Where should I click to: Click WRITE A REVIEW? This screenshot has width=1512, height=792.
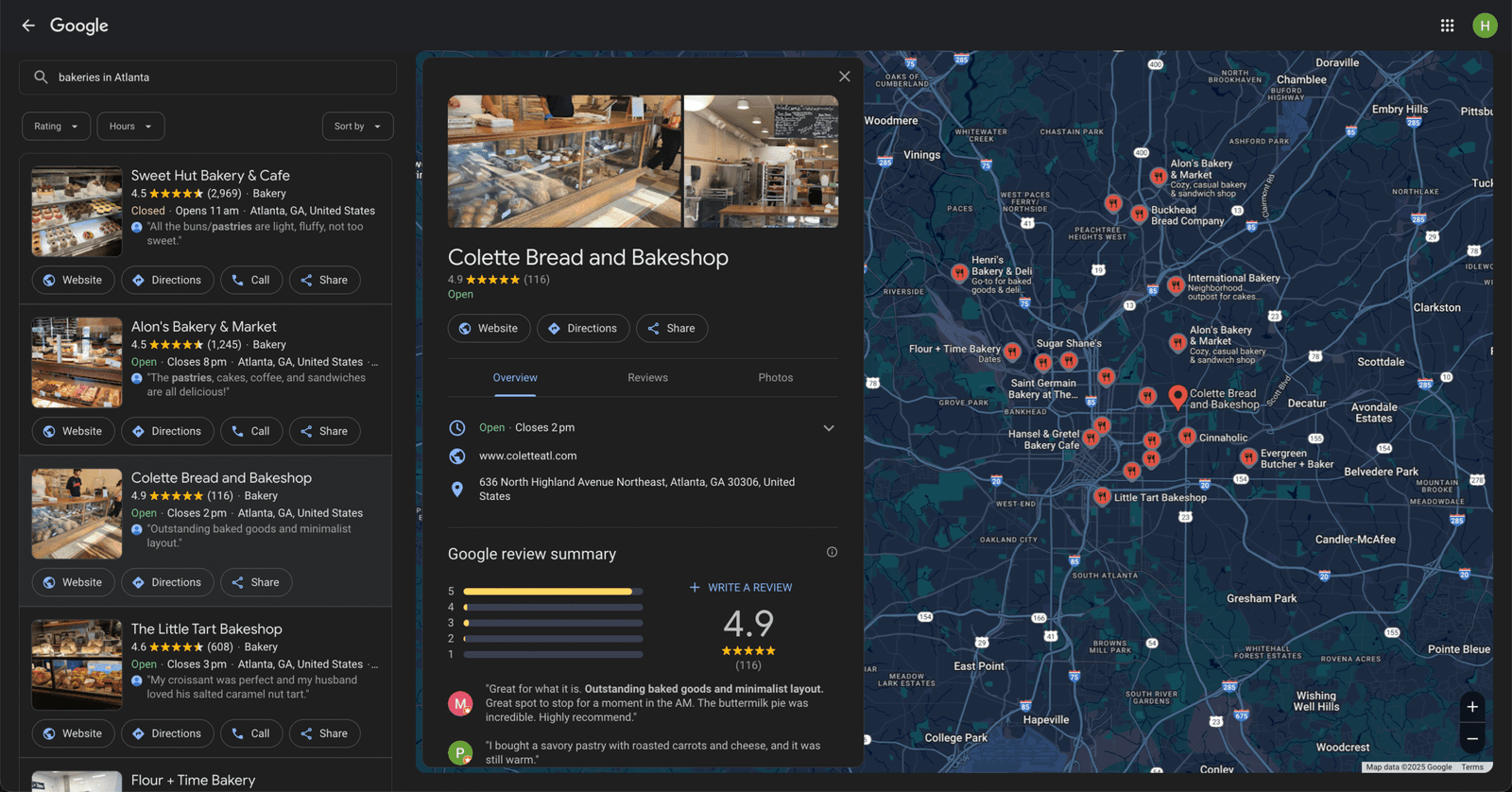click(x=741, y=588)
